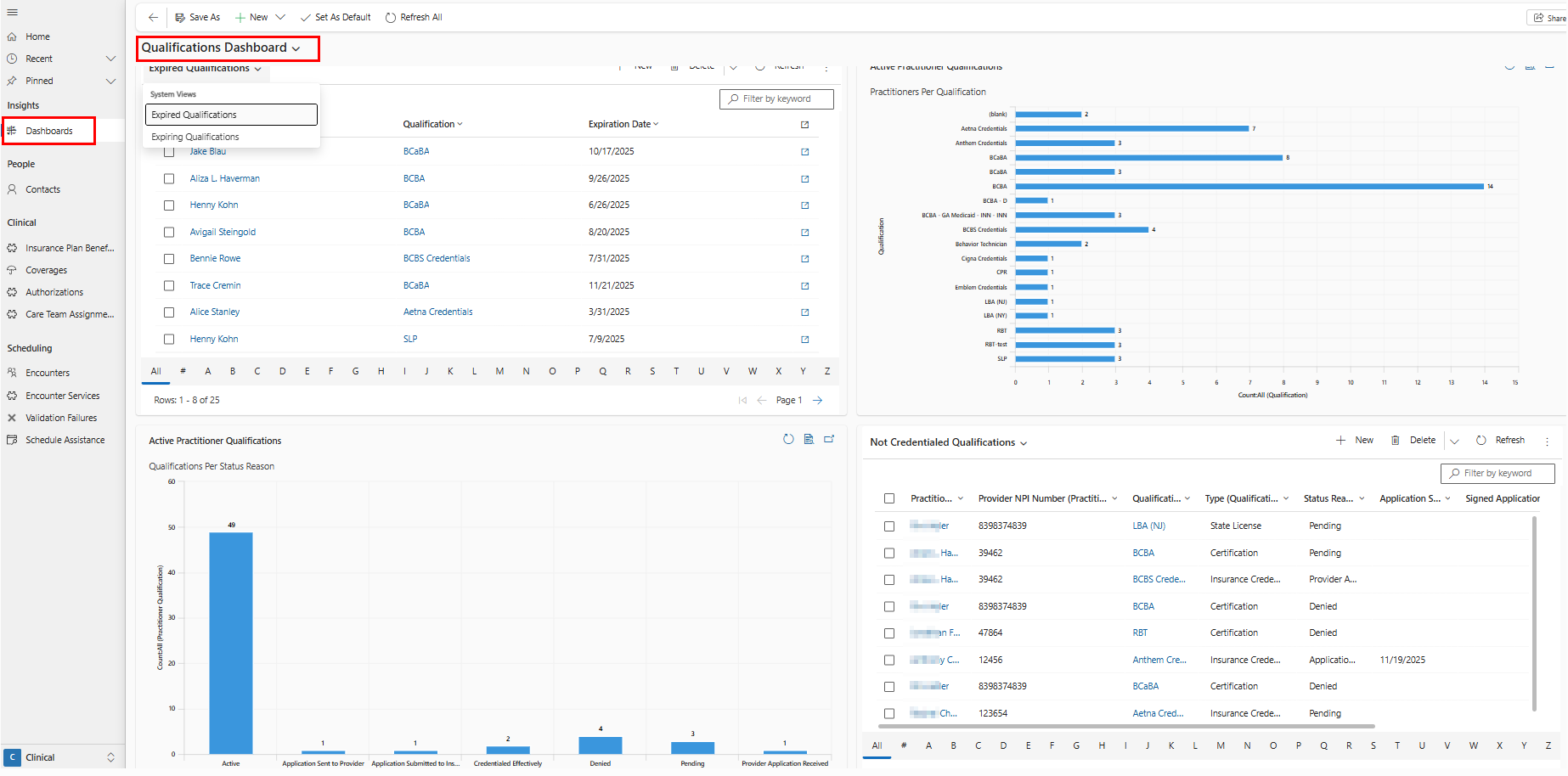Screen dimensions: 1568x776
Task: Click the Refresh All button
Action: [x=414, y=17]
